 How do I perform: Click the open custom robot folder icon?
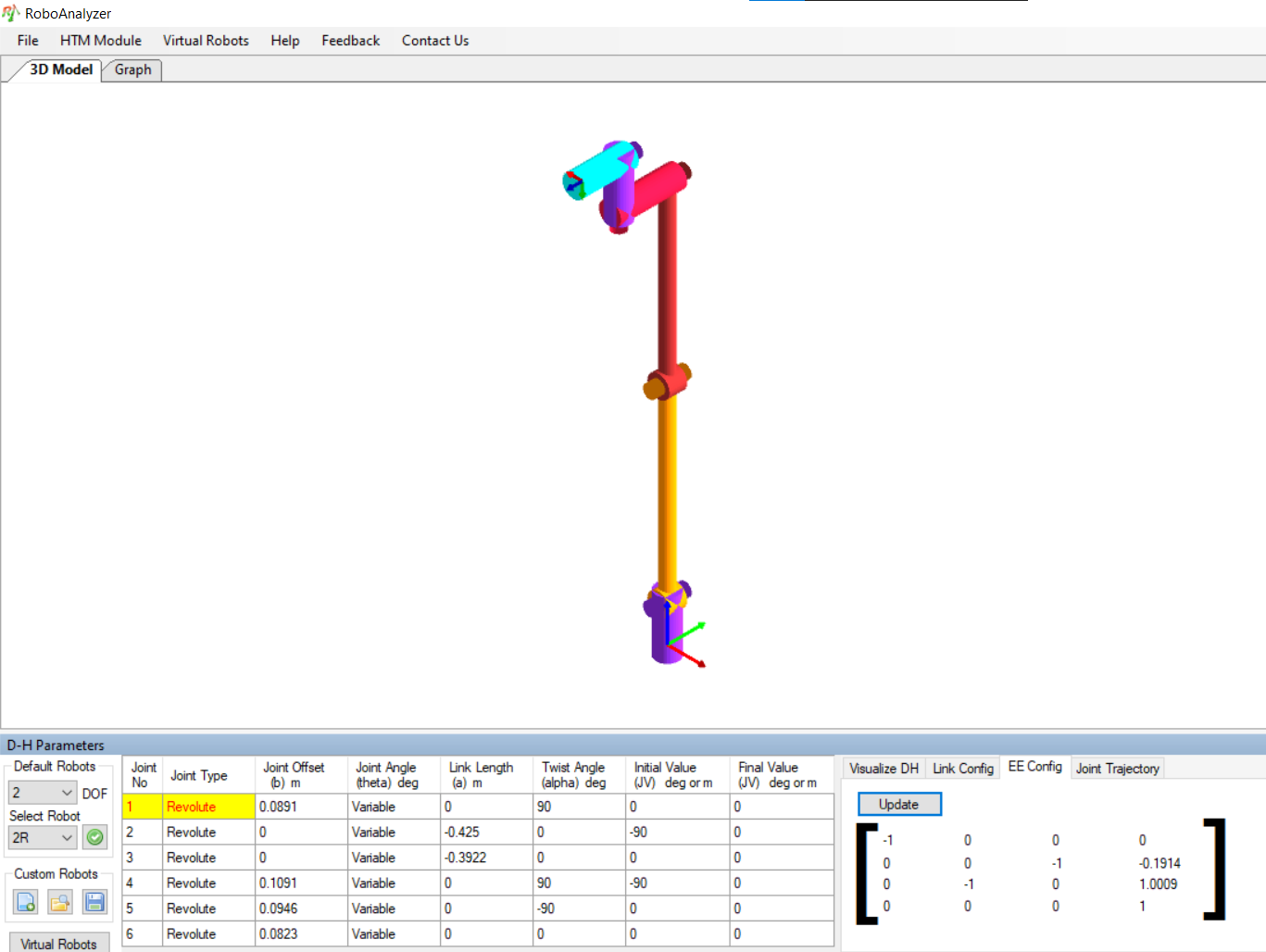coord(60,902)
